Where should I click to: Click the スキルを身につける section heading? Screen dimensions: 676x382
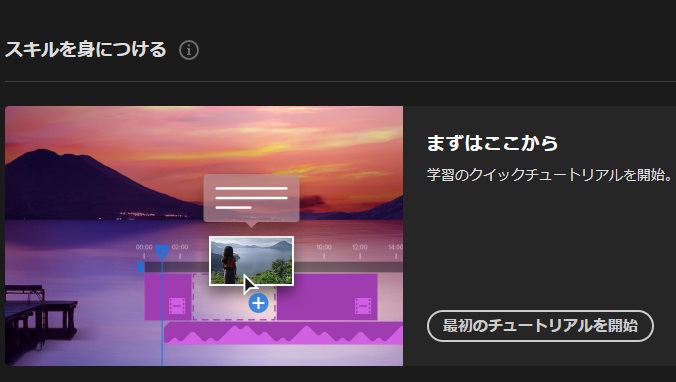85,50
